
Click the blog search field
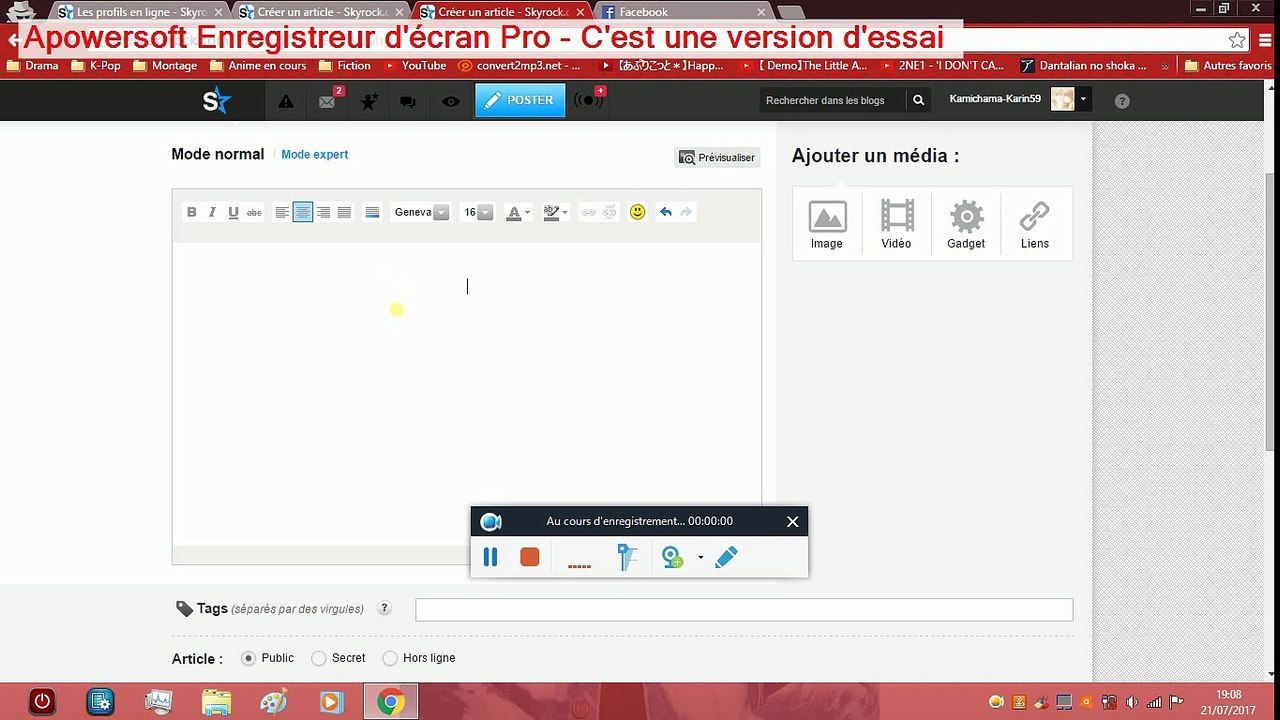[832, 100]
